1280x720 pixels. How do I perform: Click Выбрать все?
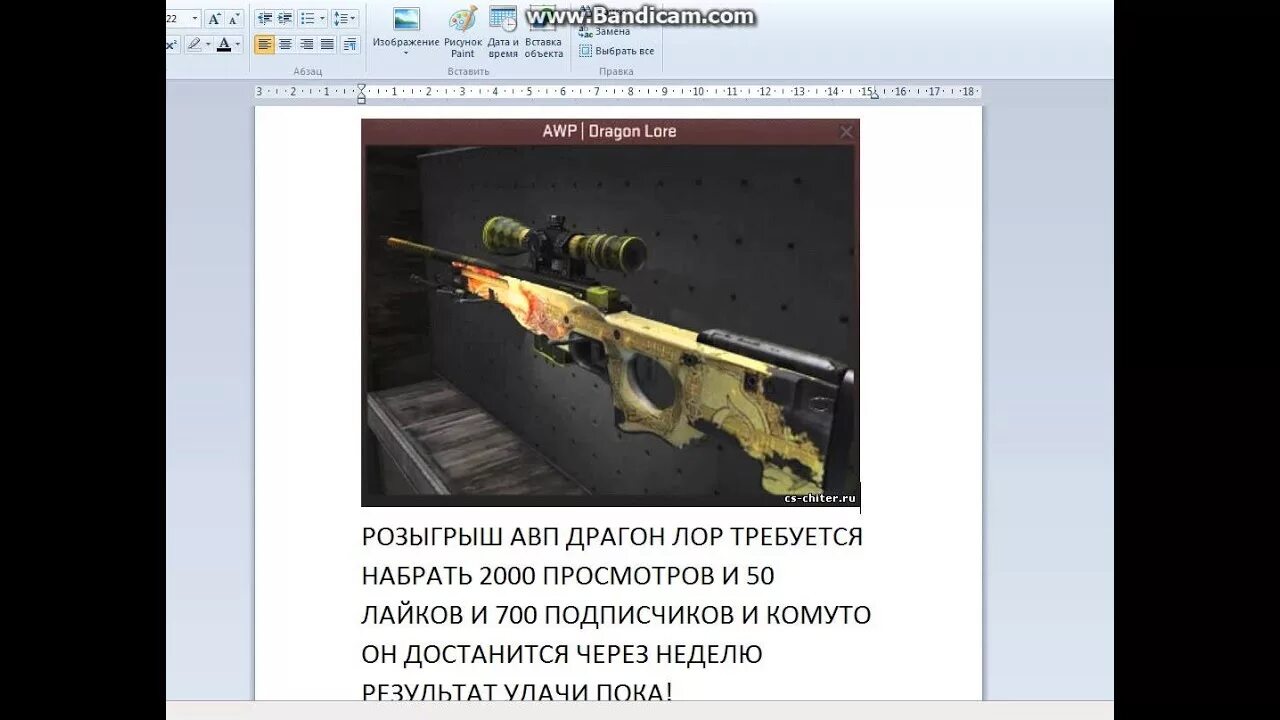(617, 50)
